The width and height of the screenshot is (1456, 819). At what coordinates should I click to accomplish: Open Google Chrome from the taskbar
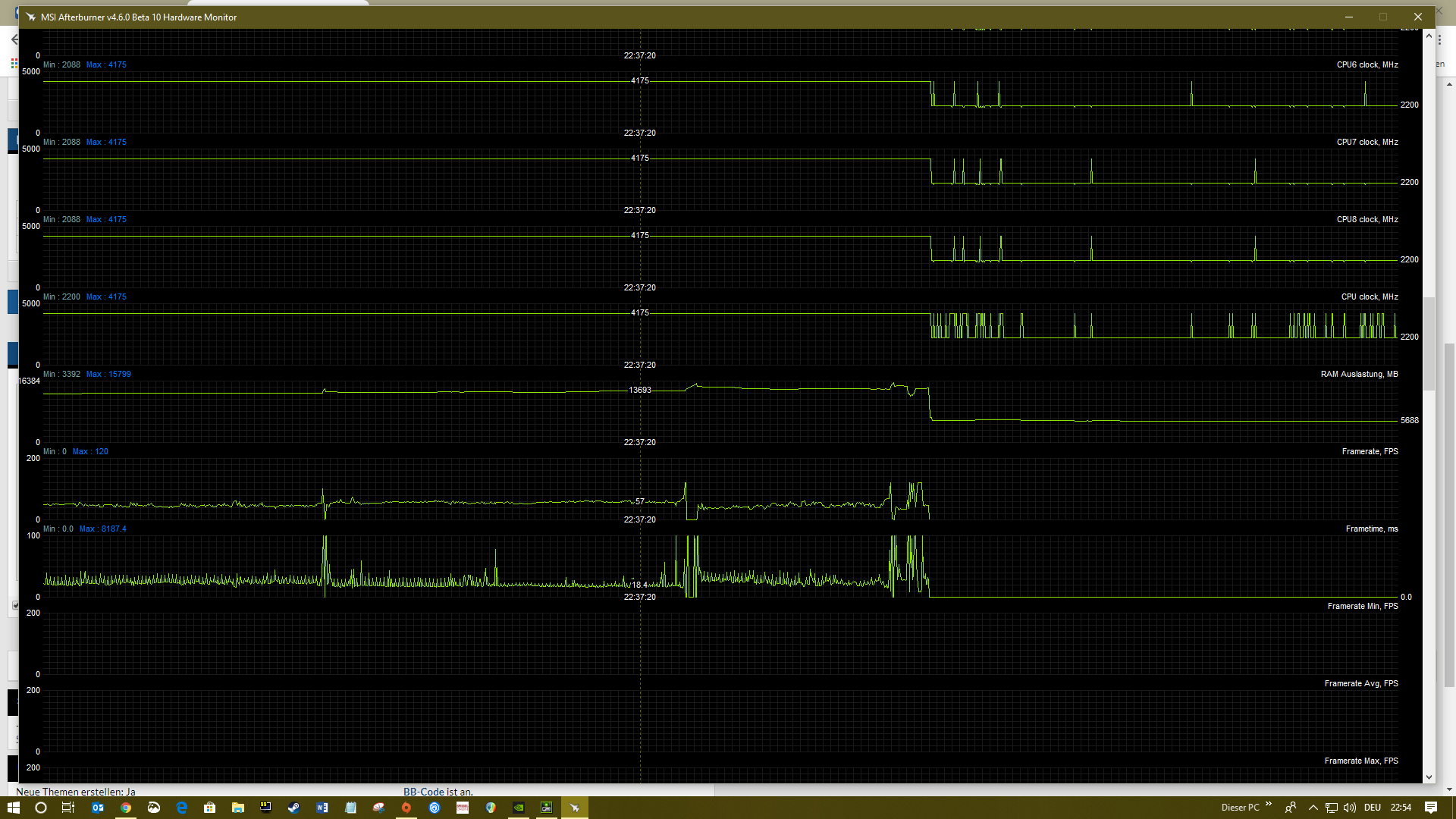coord(126,808)
